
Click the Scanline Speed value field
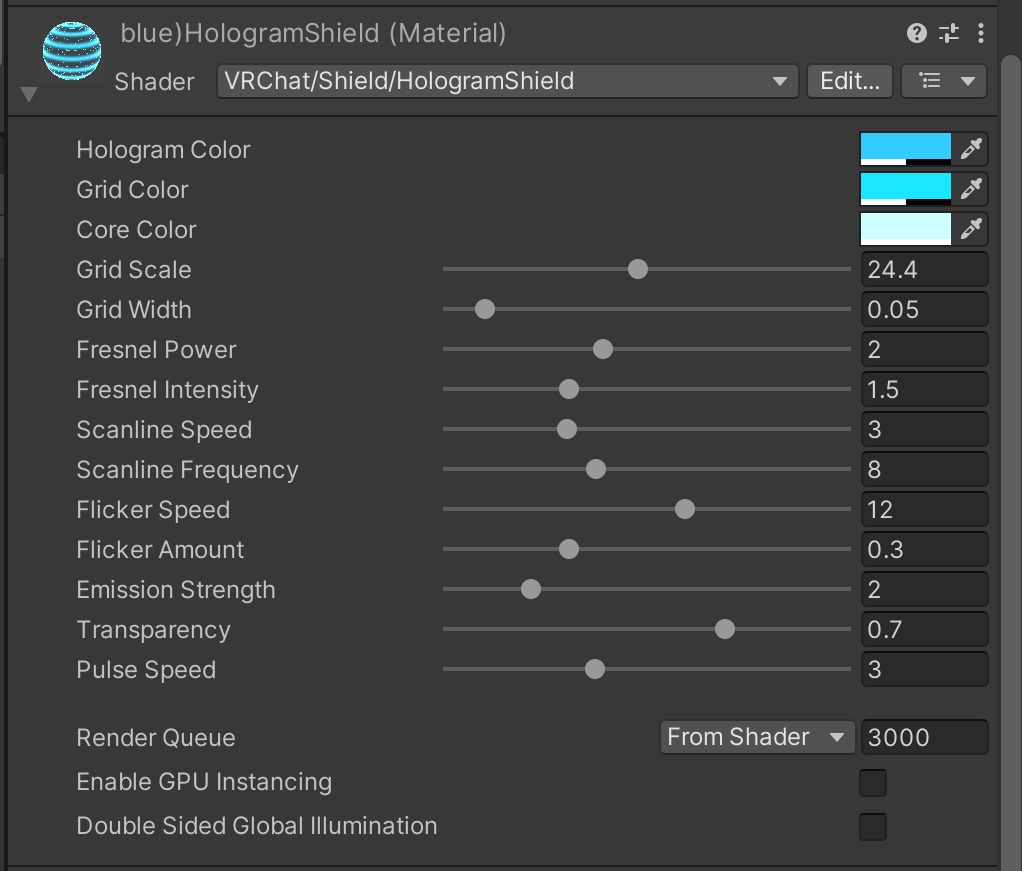924,429
